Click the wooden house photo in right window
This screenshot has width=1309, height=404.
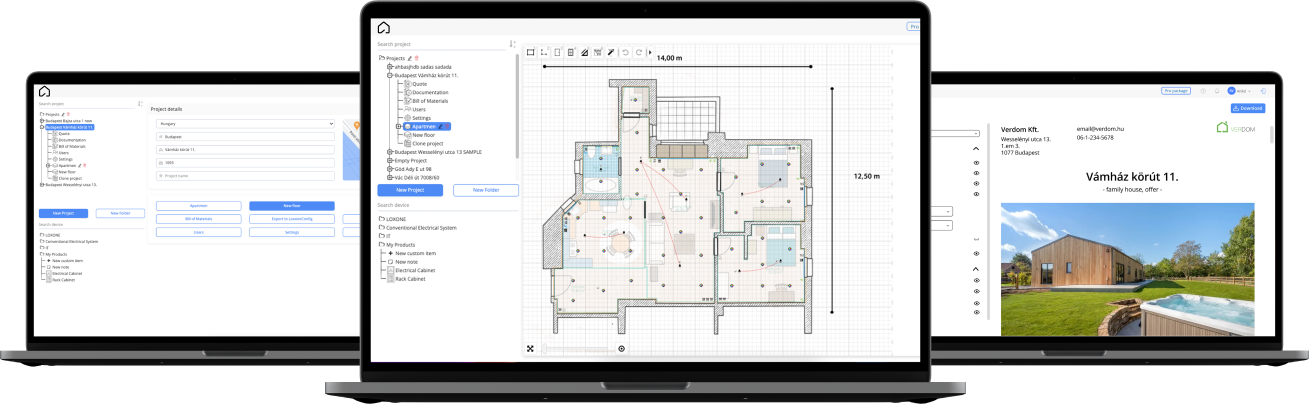1127,269
